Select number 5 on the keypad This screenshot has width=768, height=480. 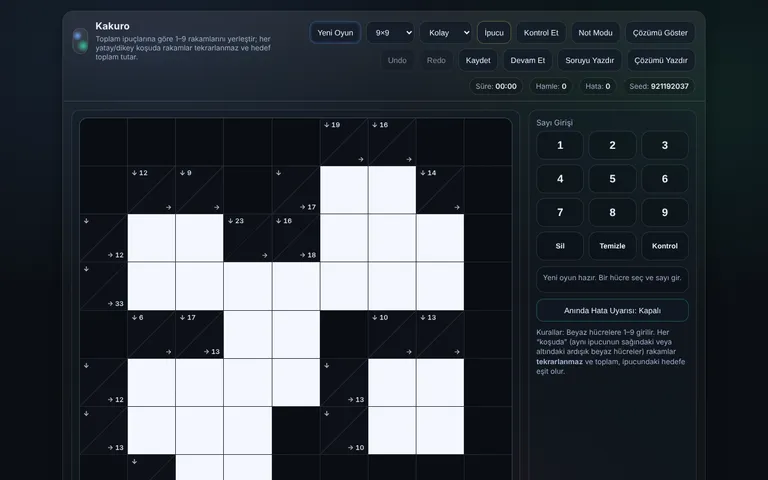[612, 179]
